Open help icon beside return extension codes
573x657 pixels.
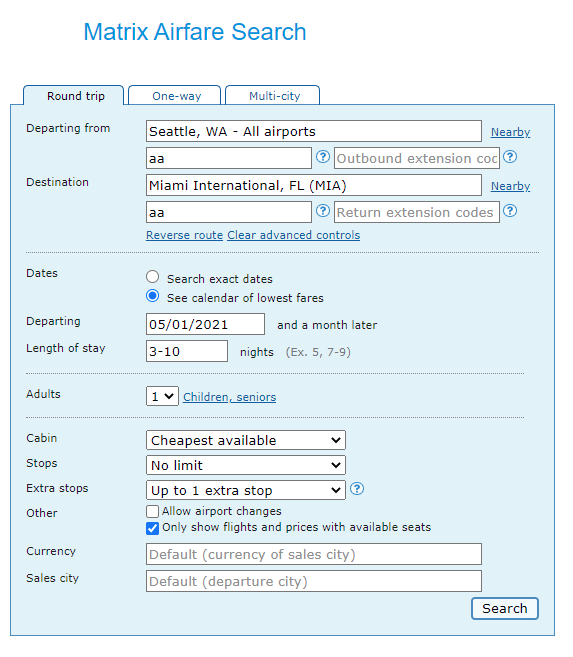coord(510,211)
